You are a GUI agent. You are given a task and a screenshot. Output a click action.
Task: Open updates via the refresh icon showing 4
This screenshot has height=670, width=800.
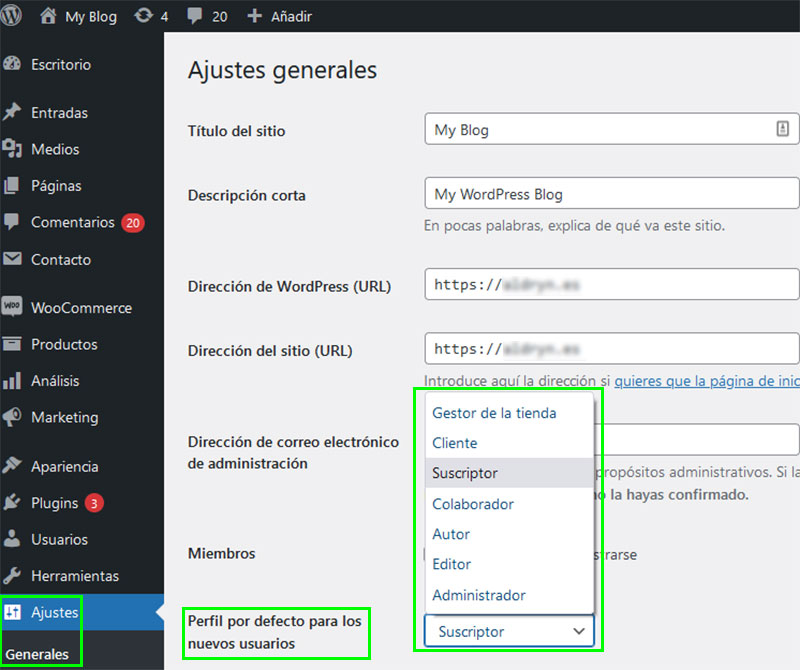149,16
